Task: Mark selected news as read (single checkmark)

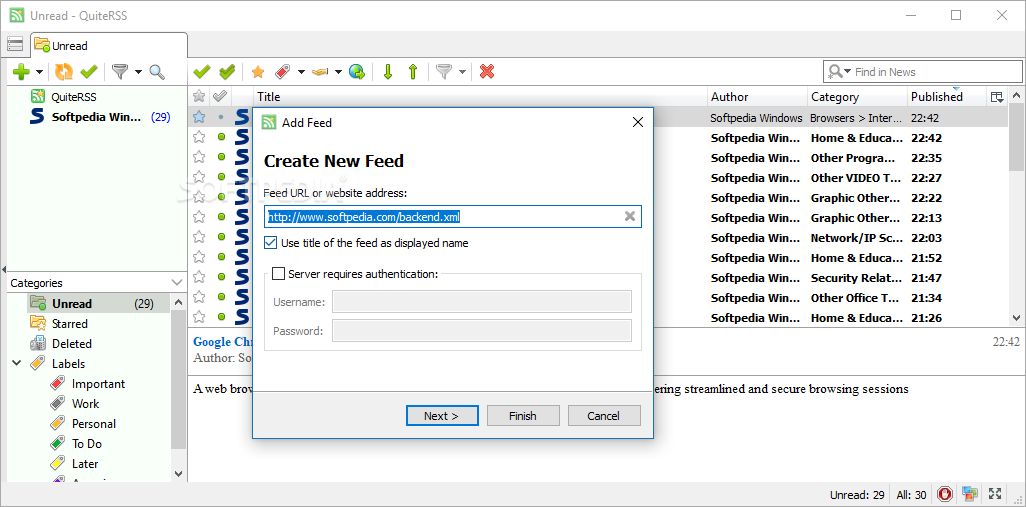Action: click(x=202, y=72)
